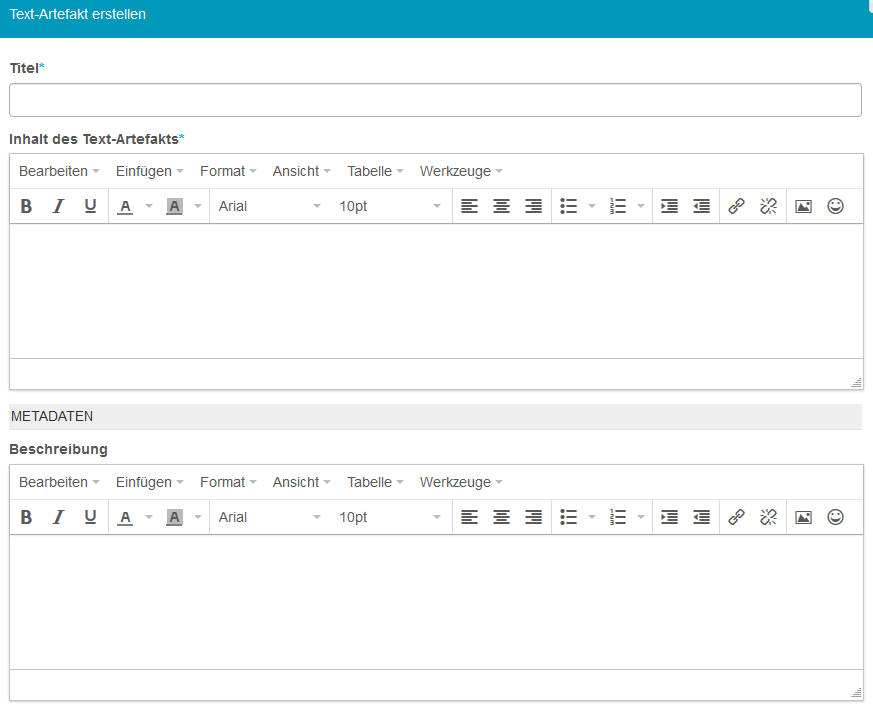Insert bullet list in the Inhalt editor
The width and height of the screenshot is (873, 708).
(569, 206)
